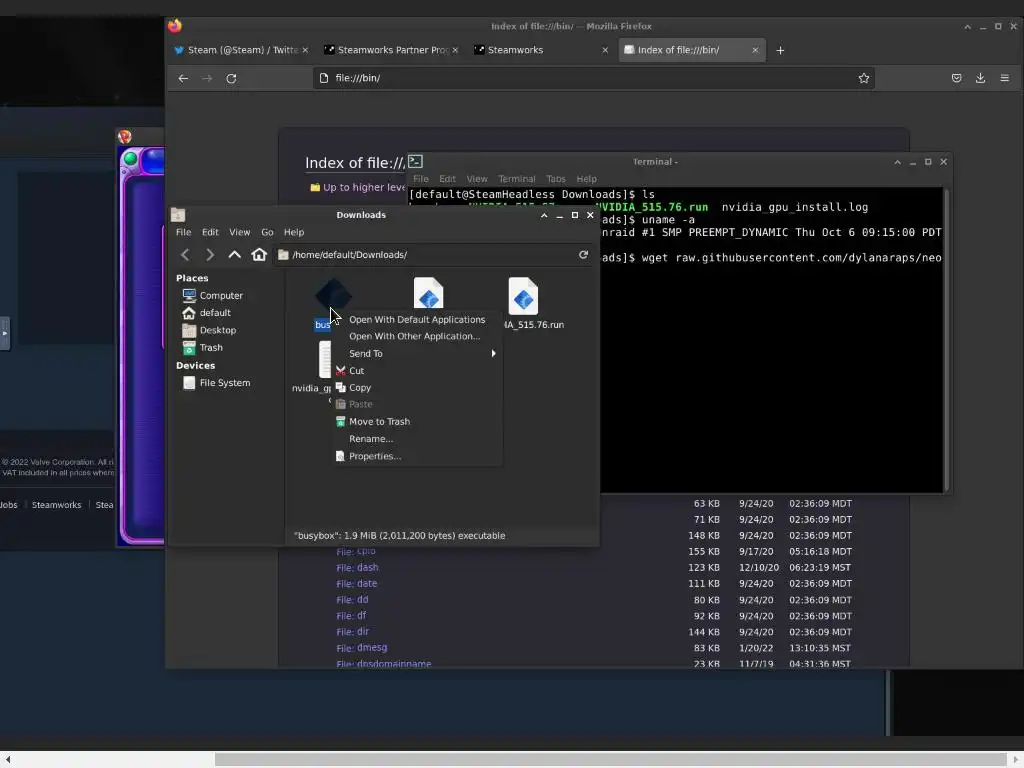Choose Cut from context menu
1024x768 pixels.
(x=417, y=371)
